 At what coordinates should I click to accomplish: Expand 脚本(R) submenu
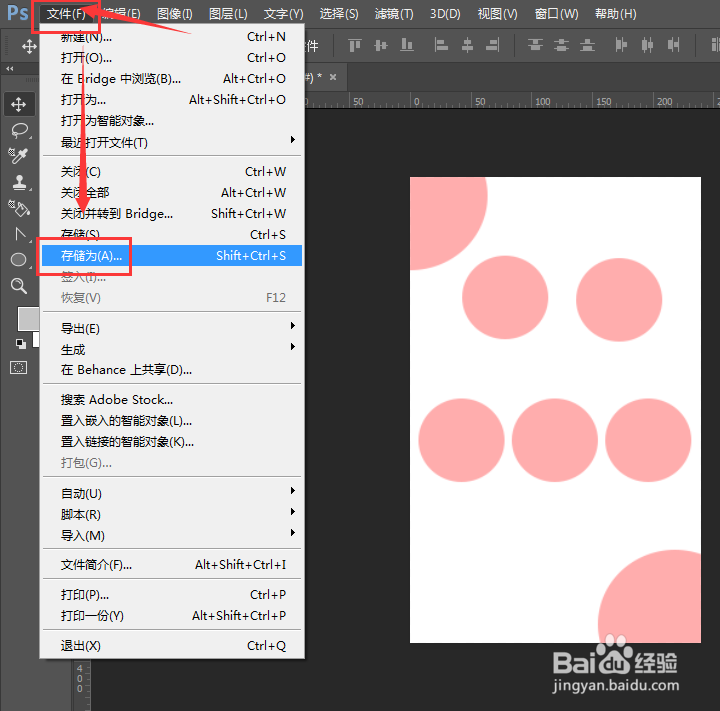pos(172,514)
